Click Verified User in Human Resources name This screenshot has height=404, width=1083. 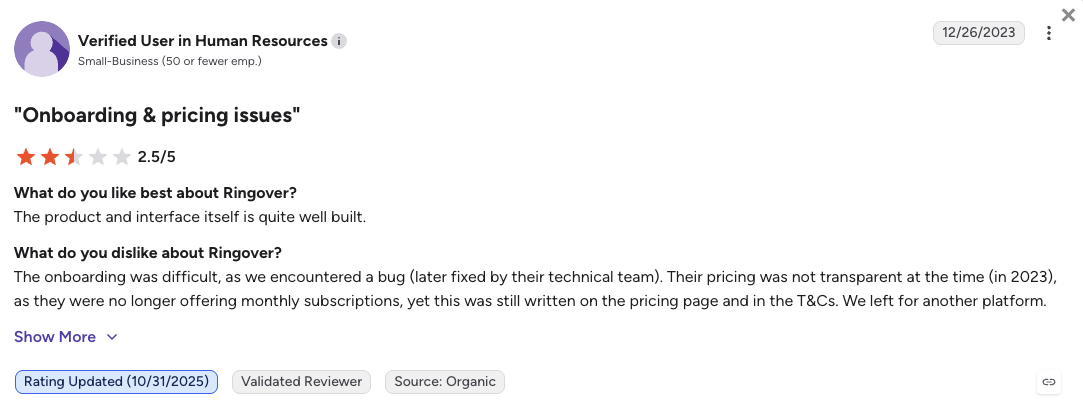pyautogui.click(x=202, y=41)
